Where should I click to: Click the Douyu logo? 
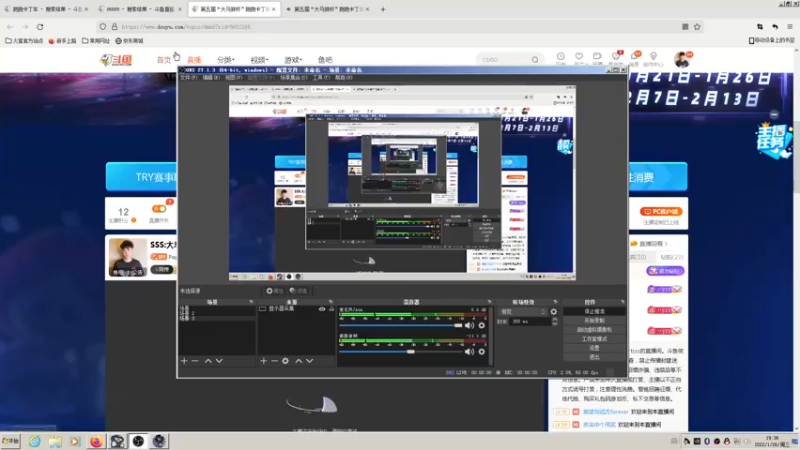pyautogui.click(x=116, y=60)
